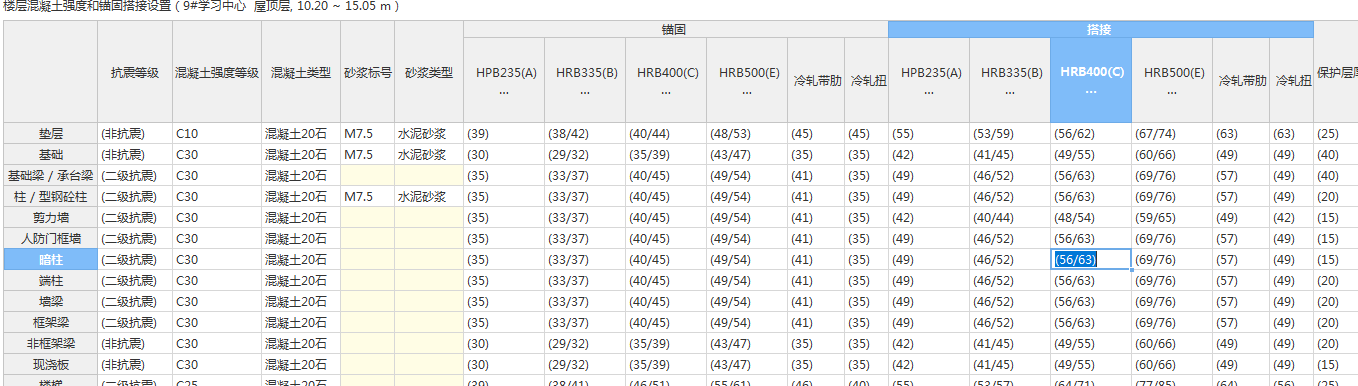Screen dimensions: 1358x386
Task: Click the 砂浆标号 column header
Action: pyautogui.click(x=367, y=72)
